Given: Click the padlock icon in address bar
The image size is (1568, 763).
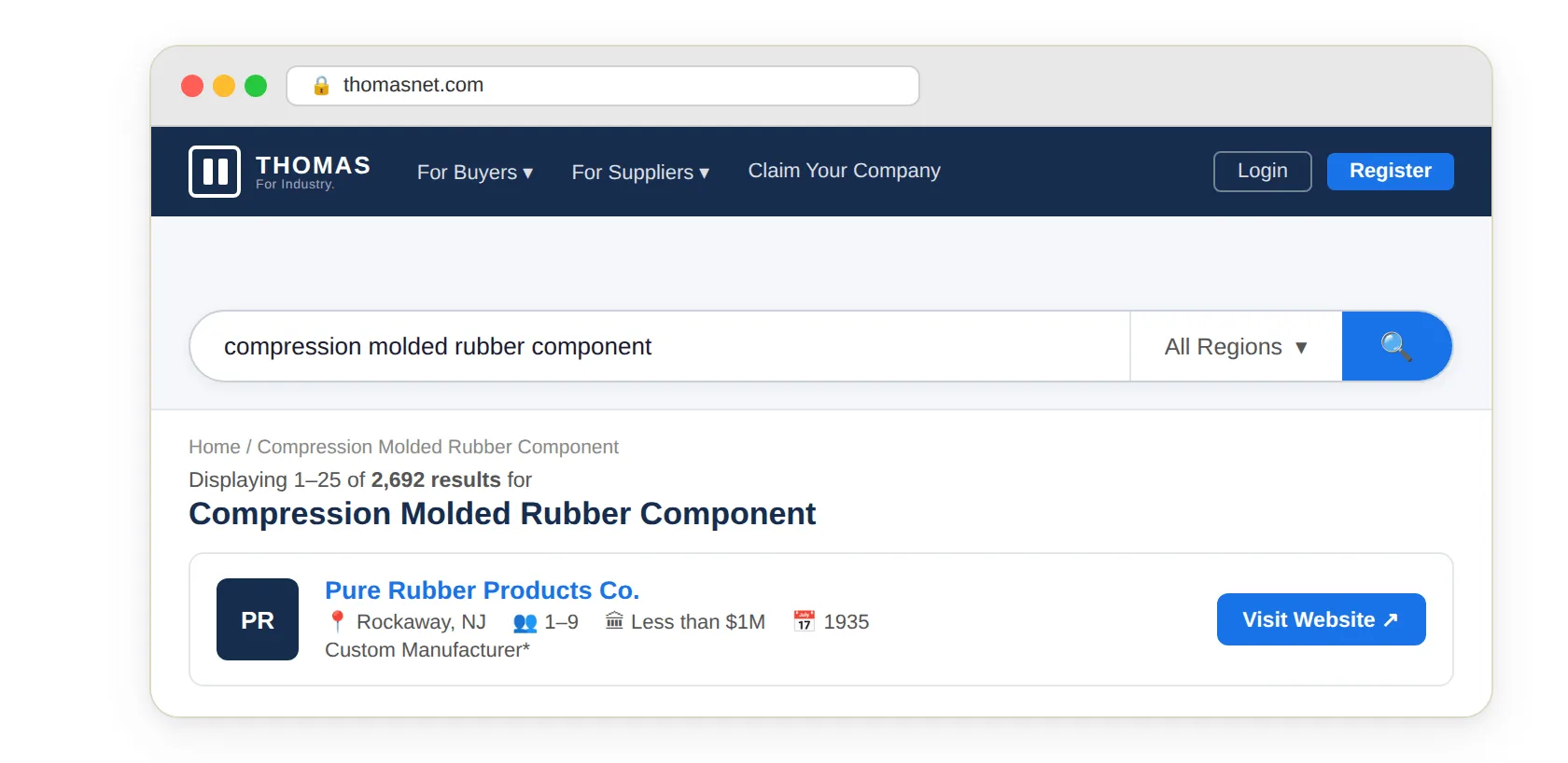Looking at the screenshot, I should click(321, 86).
